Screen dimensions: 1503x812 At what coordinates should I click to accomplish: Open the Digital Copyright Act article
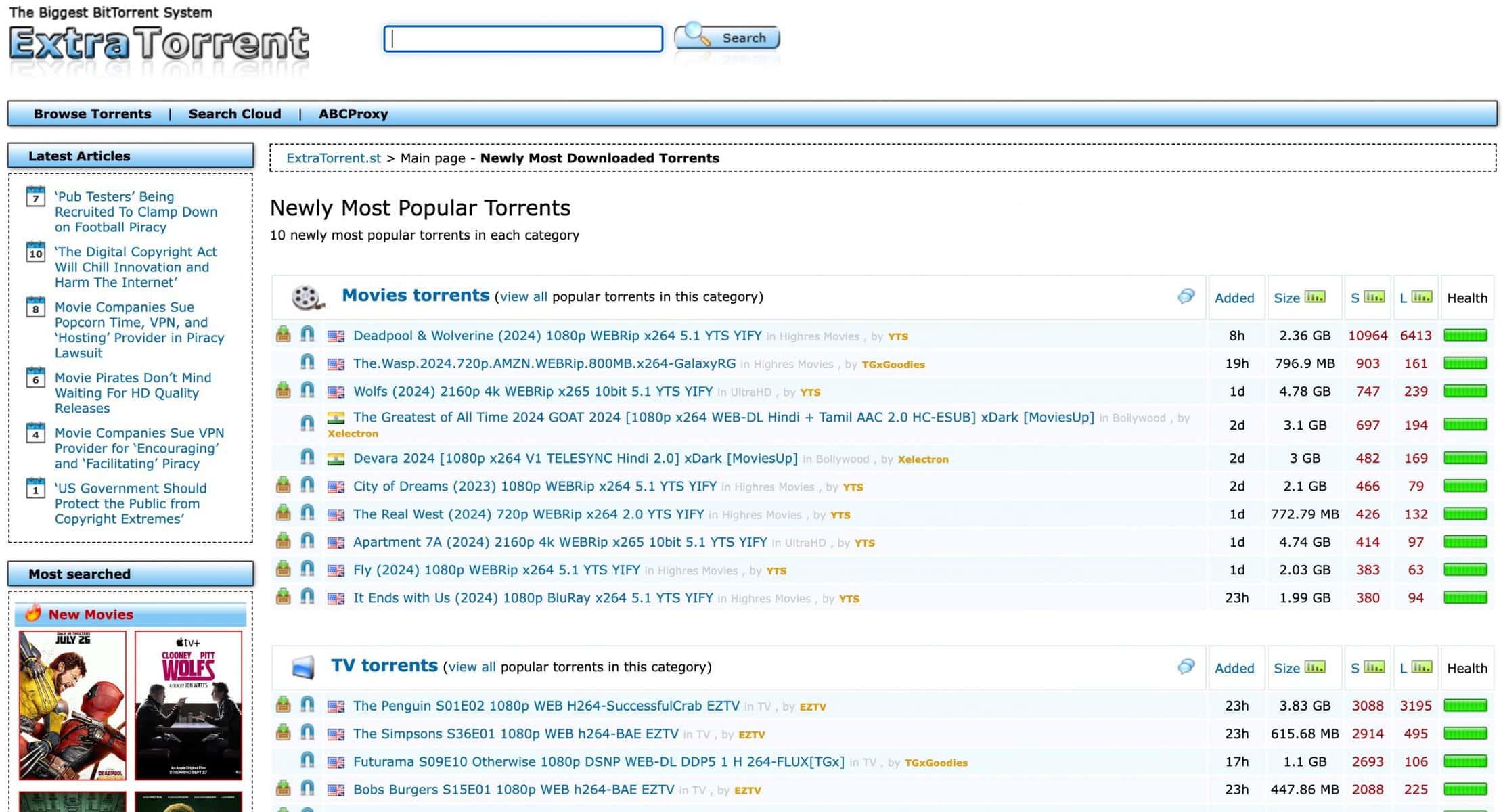[x=136, y=267]
